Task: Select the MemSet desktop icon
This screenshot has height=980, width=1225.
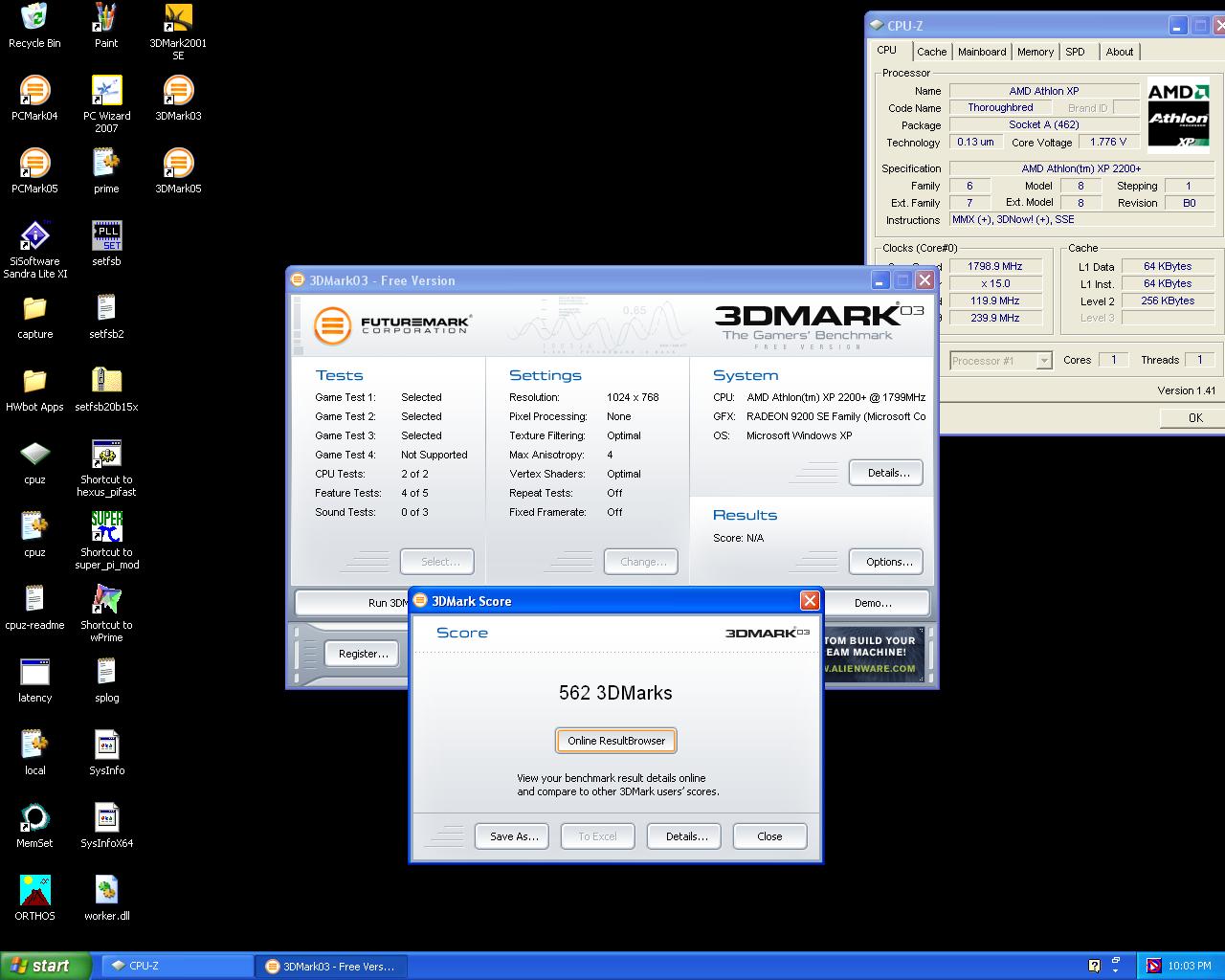Action: click(x=34, y=826)
